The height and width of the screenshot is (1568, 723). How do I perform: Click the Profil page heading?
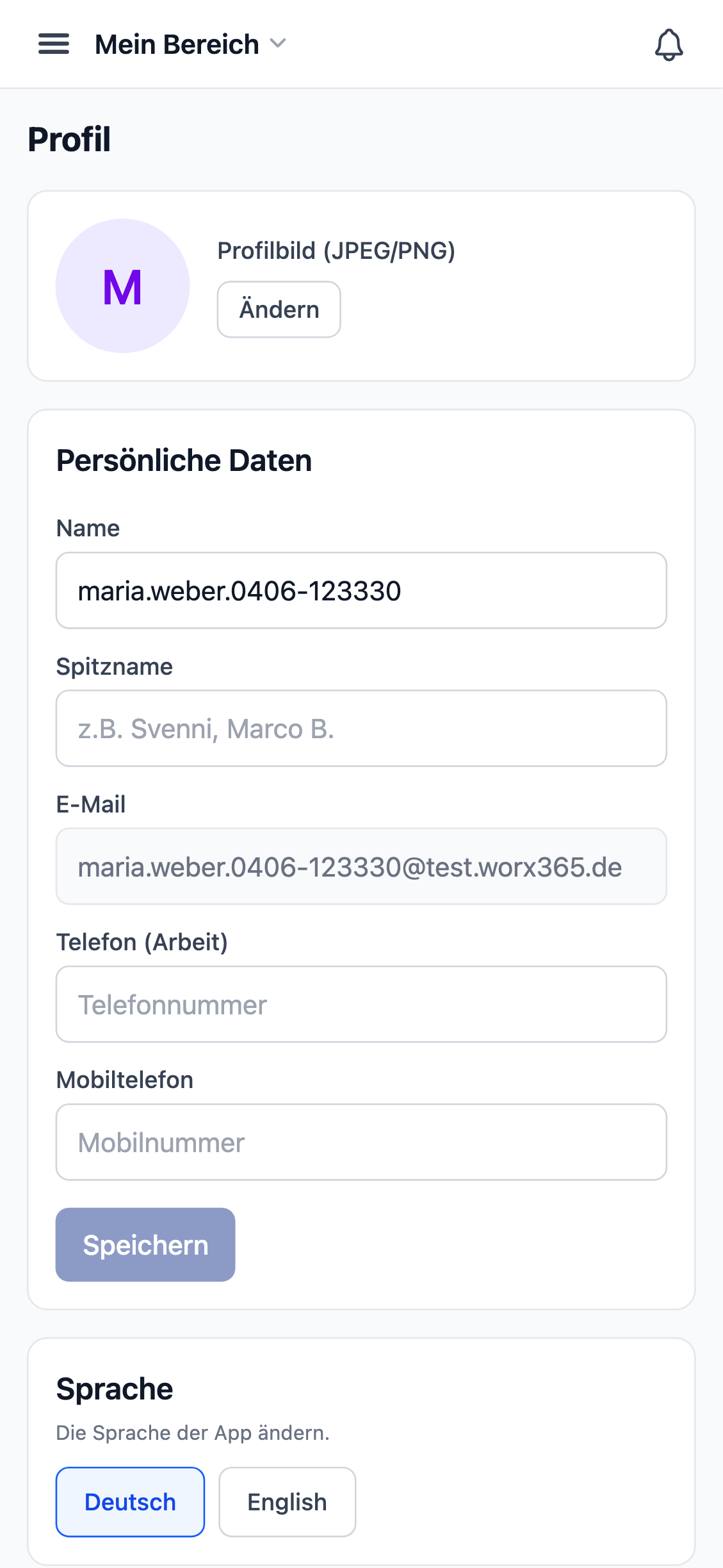pos(69,139)
